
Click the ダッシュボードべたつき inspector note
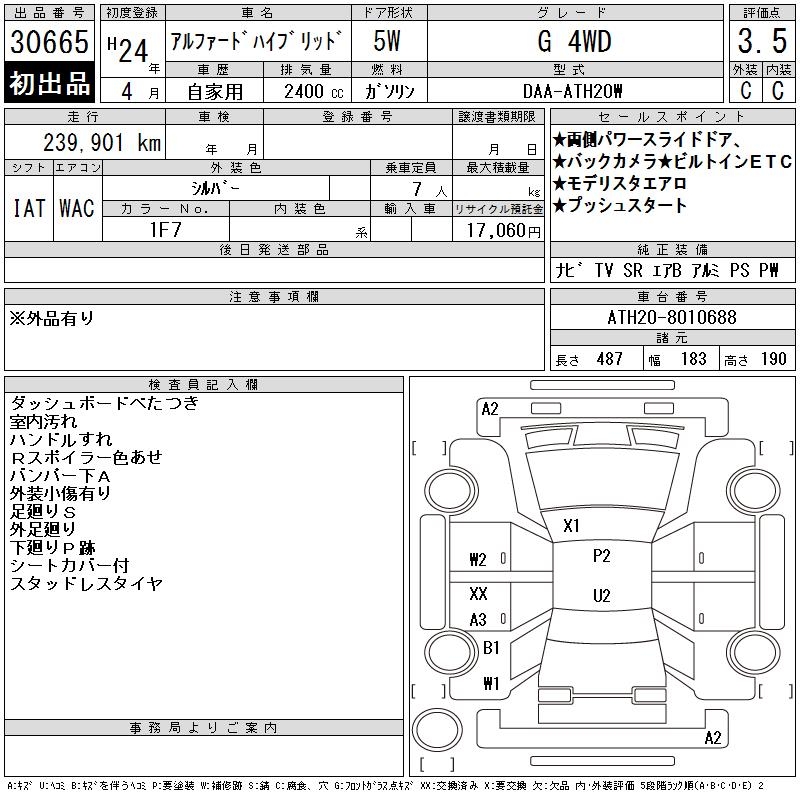104,403
